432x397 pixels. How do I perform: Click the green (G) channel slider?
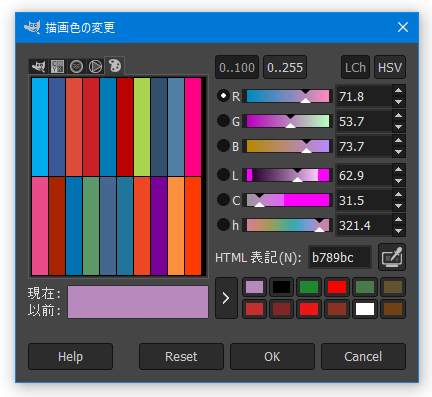288,121
